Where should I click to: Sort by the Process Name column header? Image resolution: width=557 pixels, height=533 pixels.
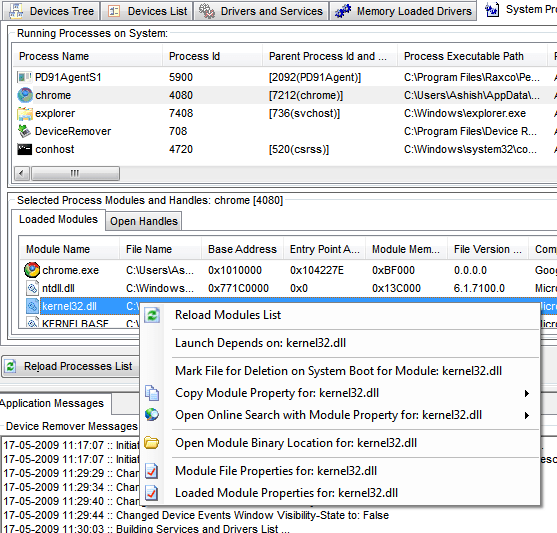(x=88, y=56)
